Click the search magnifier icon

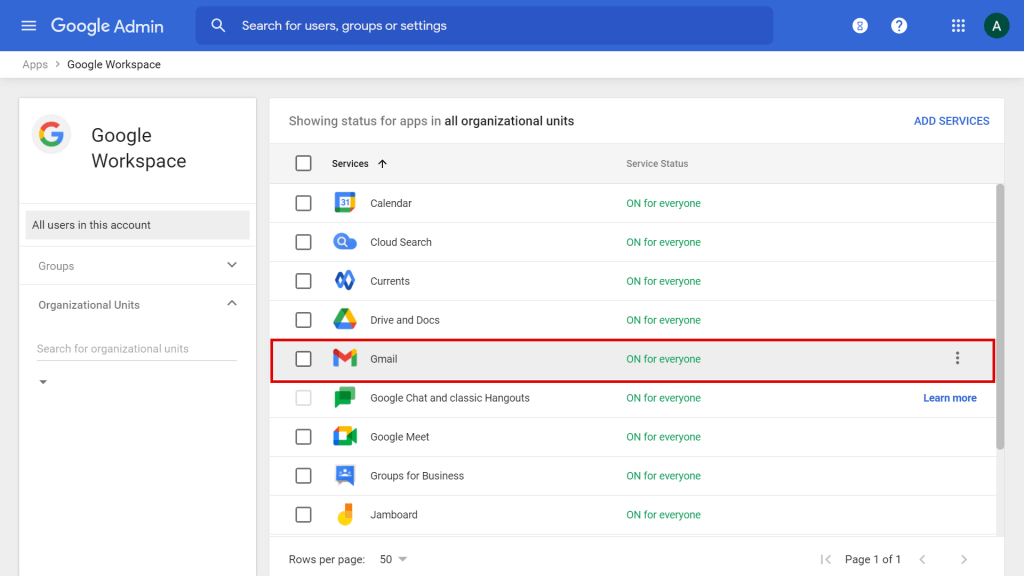(x=218, y=25)
